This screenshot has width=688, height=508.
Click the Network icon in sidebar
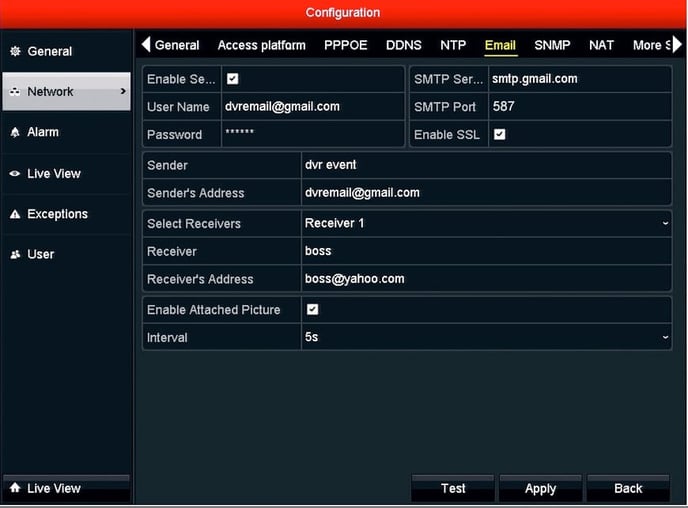tap(15, 92)
